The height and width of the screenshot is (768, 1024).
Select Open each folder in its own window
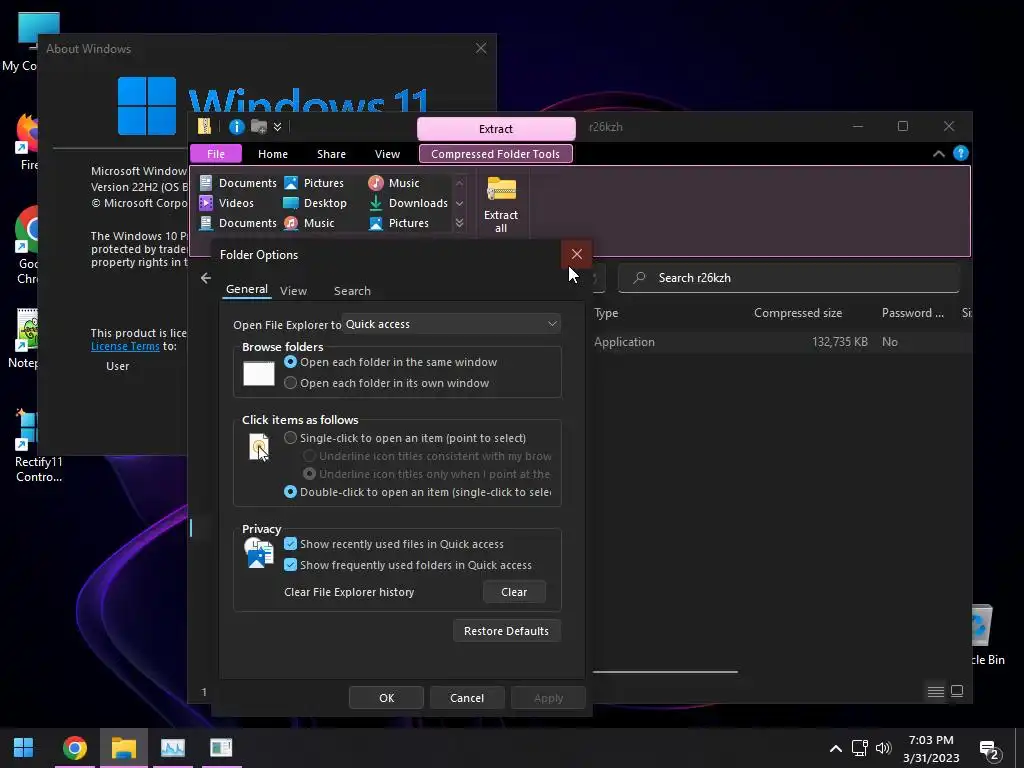pos(387,383)
